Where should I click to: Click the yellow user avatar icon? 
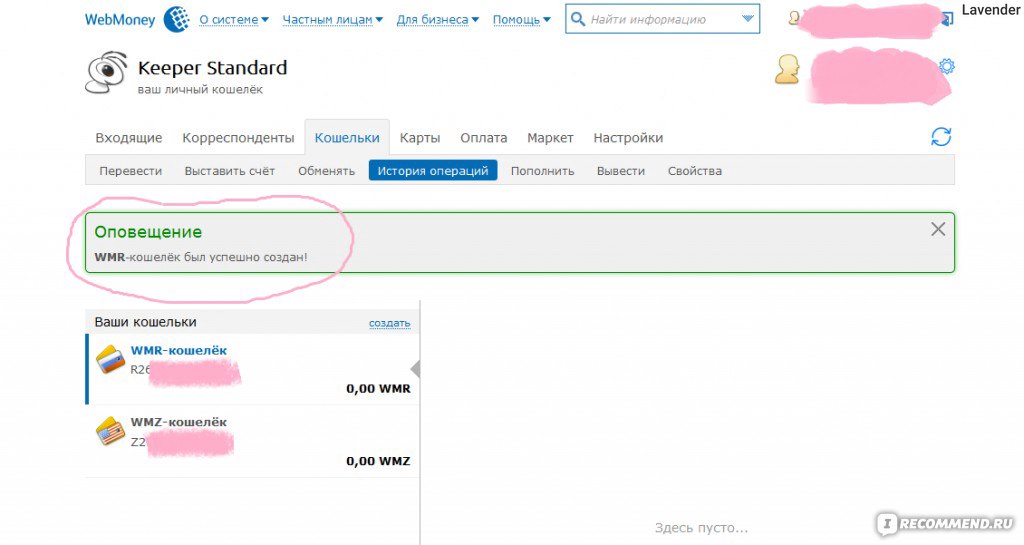click(x=788, y=69)
